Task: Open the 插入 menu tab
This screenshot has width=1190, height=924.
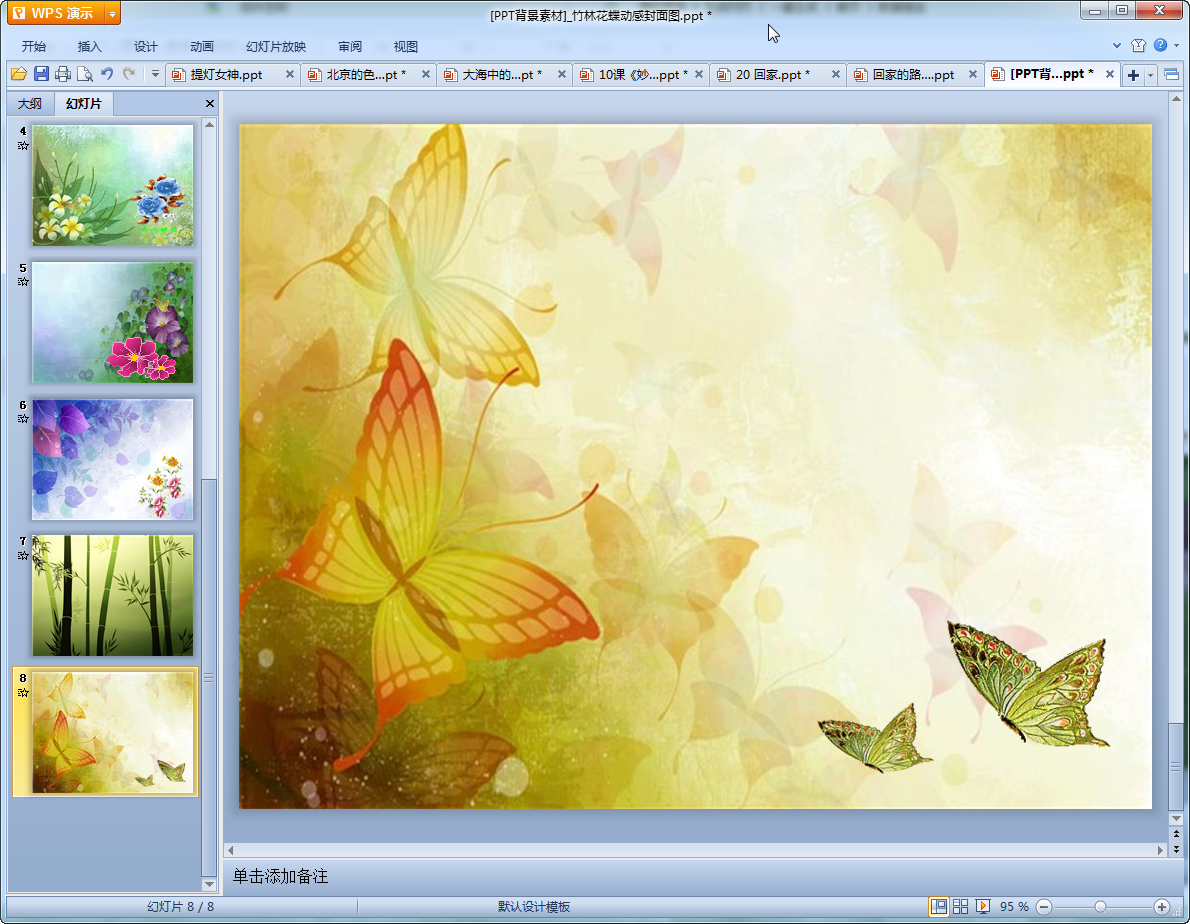Action: click(x=90, y=46)
